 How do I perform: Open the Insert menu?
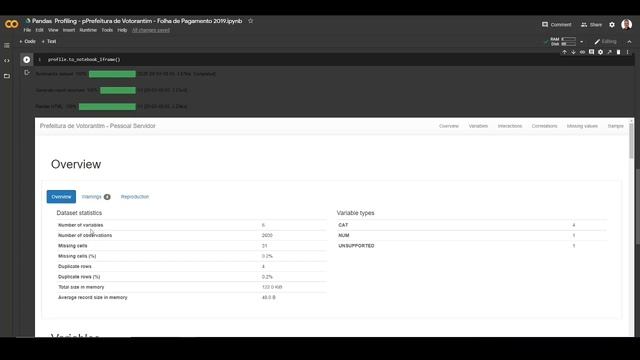tap(69, 30)
